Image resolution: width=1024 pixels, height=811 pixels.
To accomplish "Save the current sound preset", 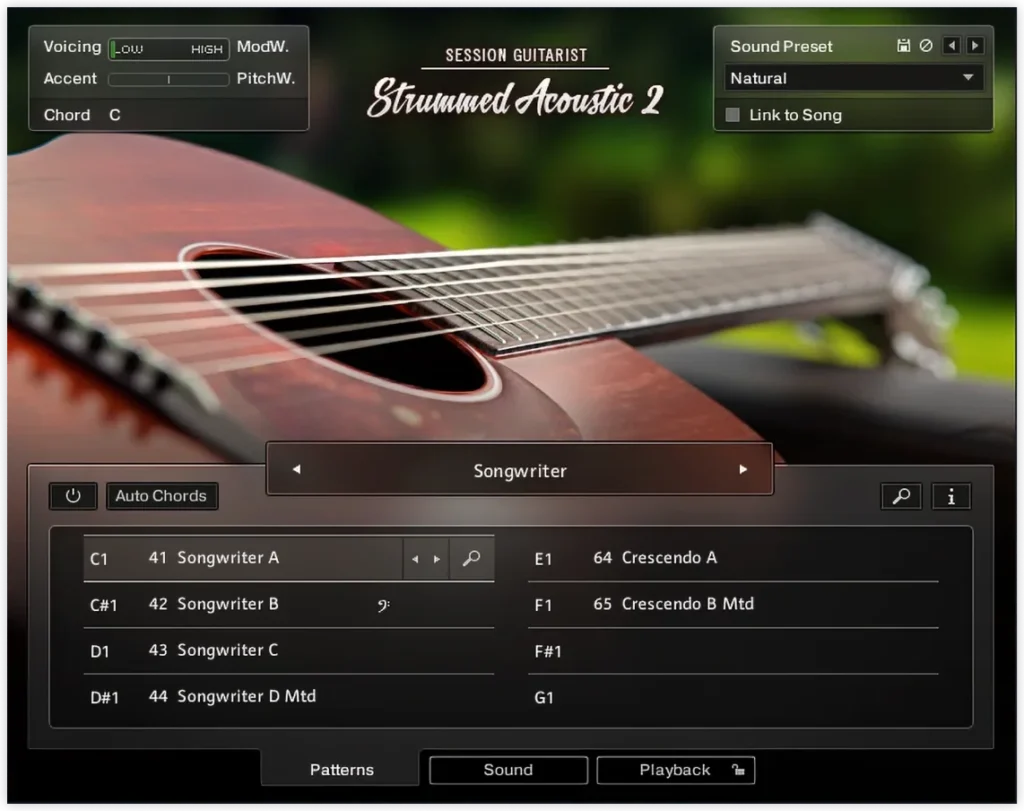I will [903, 46].
